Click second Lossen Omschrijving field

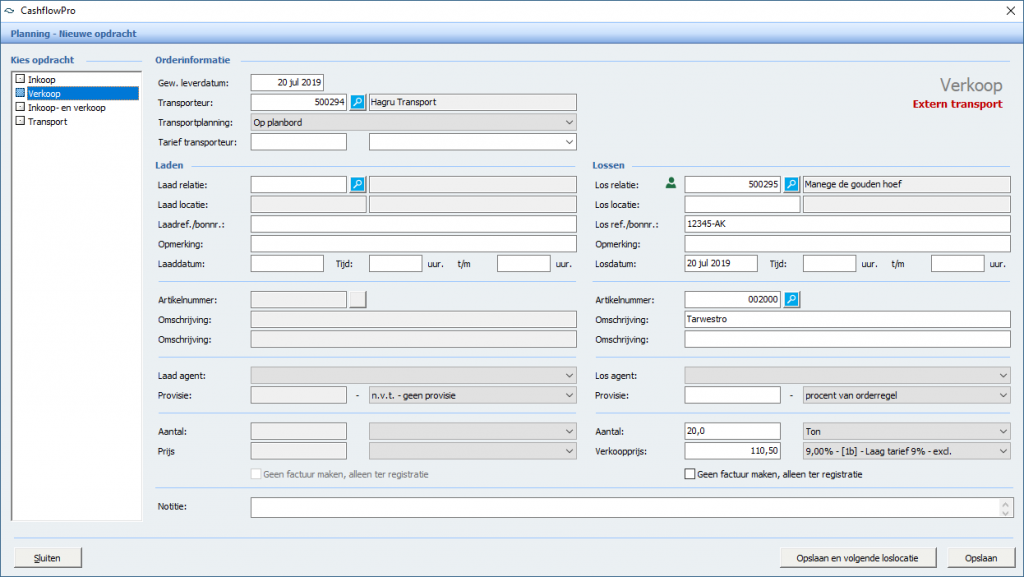coord(847,339)
